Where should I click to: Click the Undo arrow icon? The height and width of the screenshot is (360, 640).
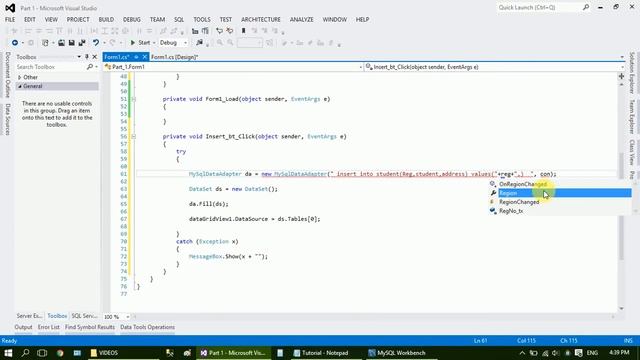96,42
